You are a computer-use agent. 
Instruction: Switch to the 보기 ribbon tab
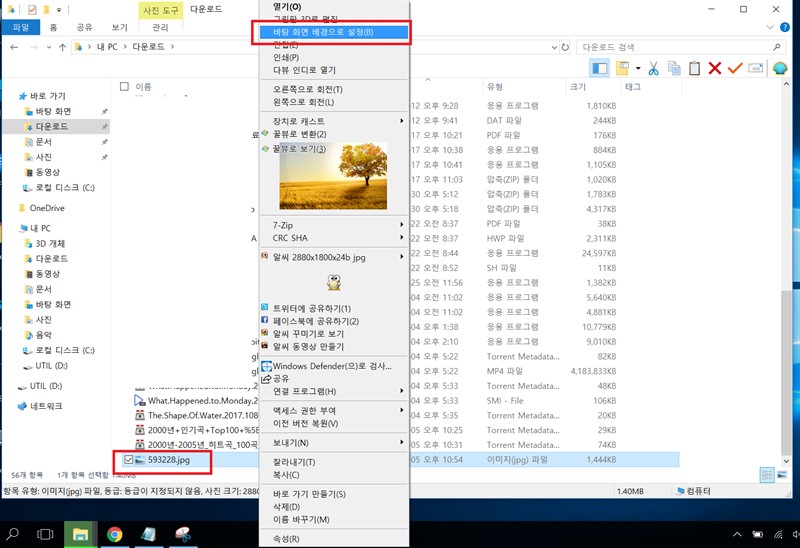[119, 27]
